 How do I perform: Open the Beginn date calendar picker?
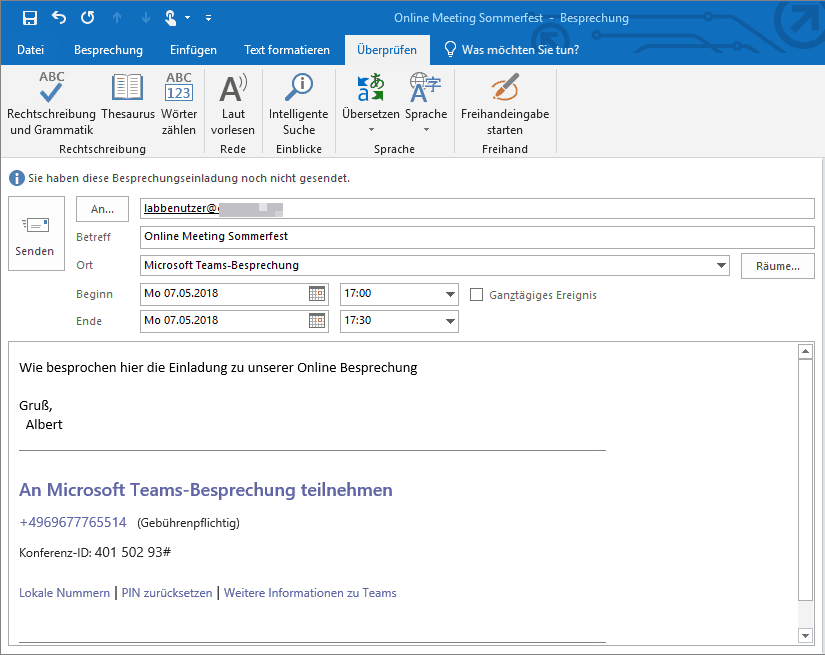(317, 294)
